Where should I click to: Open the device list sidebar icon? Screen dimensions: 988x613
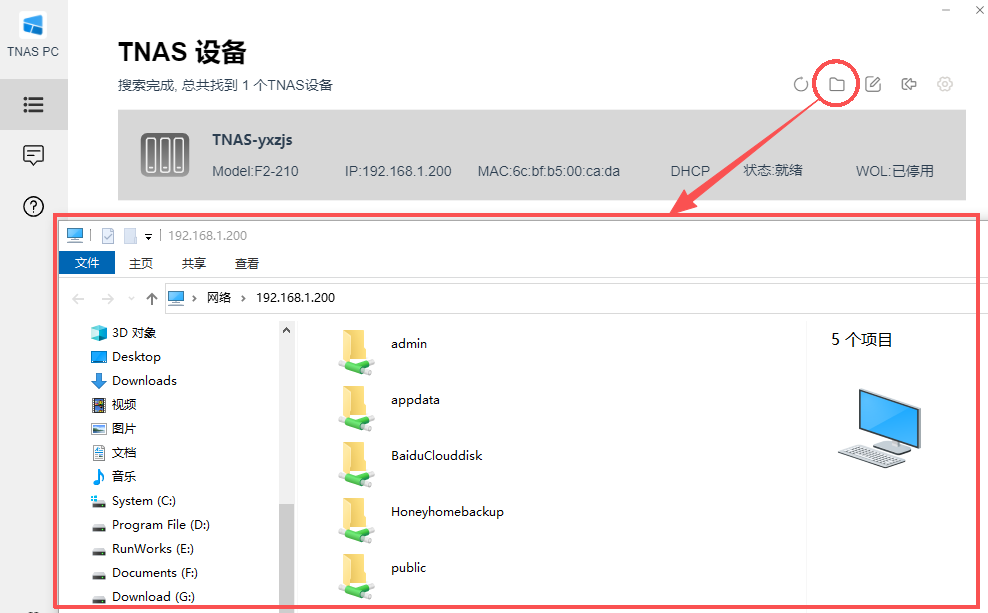[33, 105]
